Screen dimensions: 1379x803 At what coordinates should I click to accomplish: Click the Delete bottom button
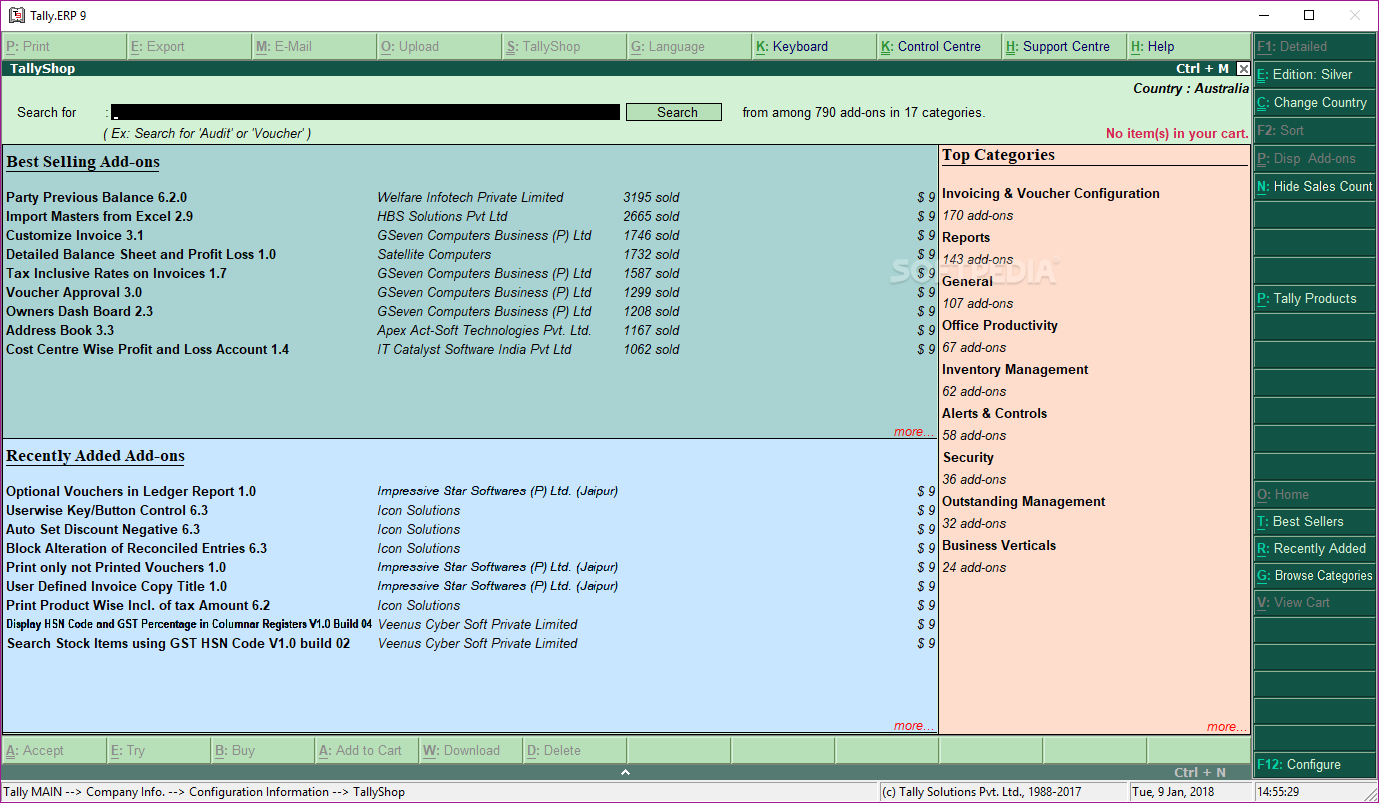pos(574,750)
